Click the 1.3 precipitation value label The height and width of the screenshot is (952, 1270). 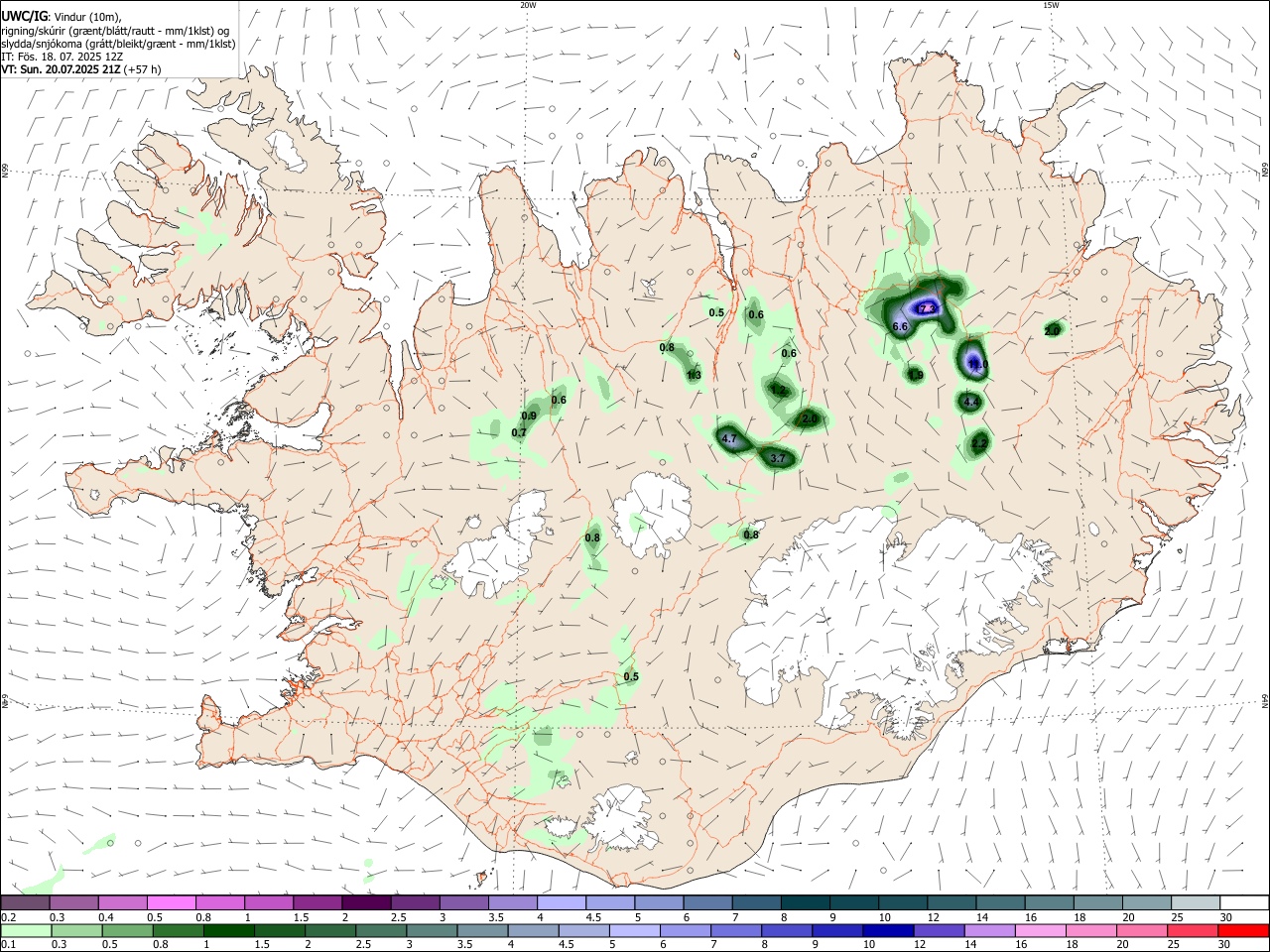pyautogui.click(x=695, y=375)
